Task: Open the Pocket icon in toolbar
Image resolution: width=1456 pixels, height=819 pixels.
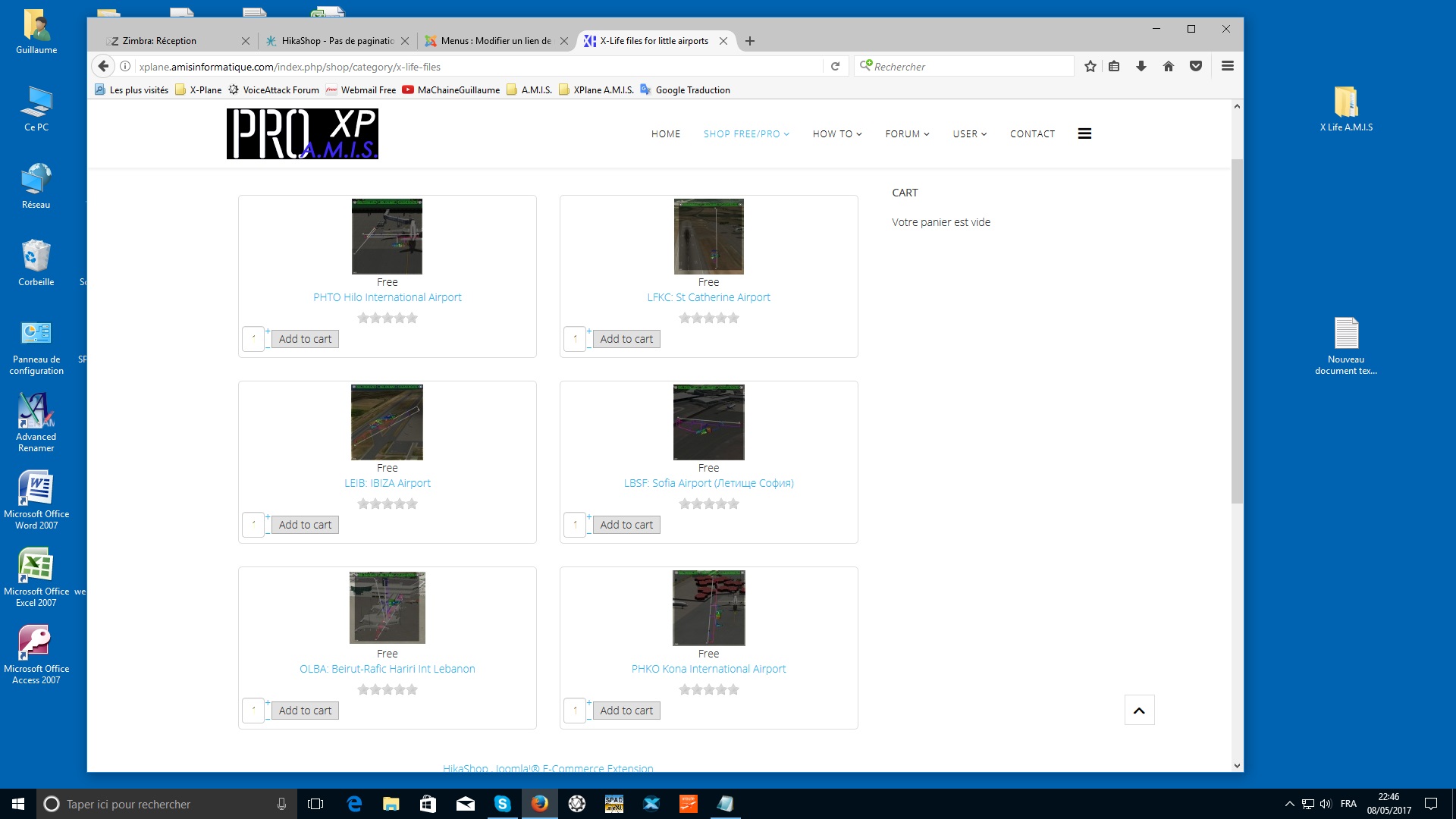Action: [1196, 67]
